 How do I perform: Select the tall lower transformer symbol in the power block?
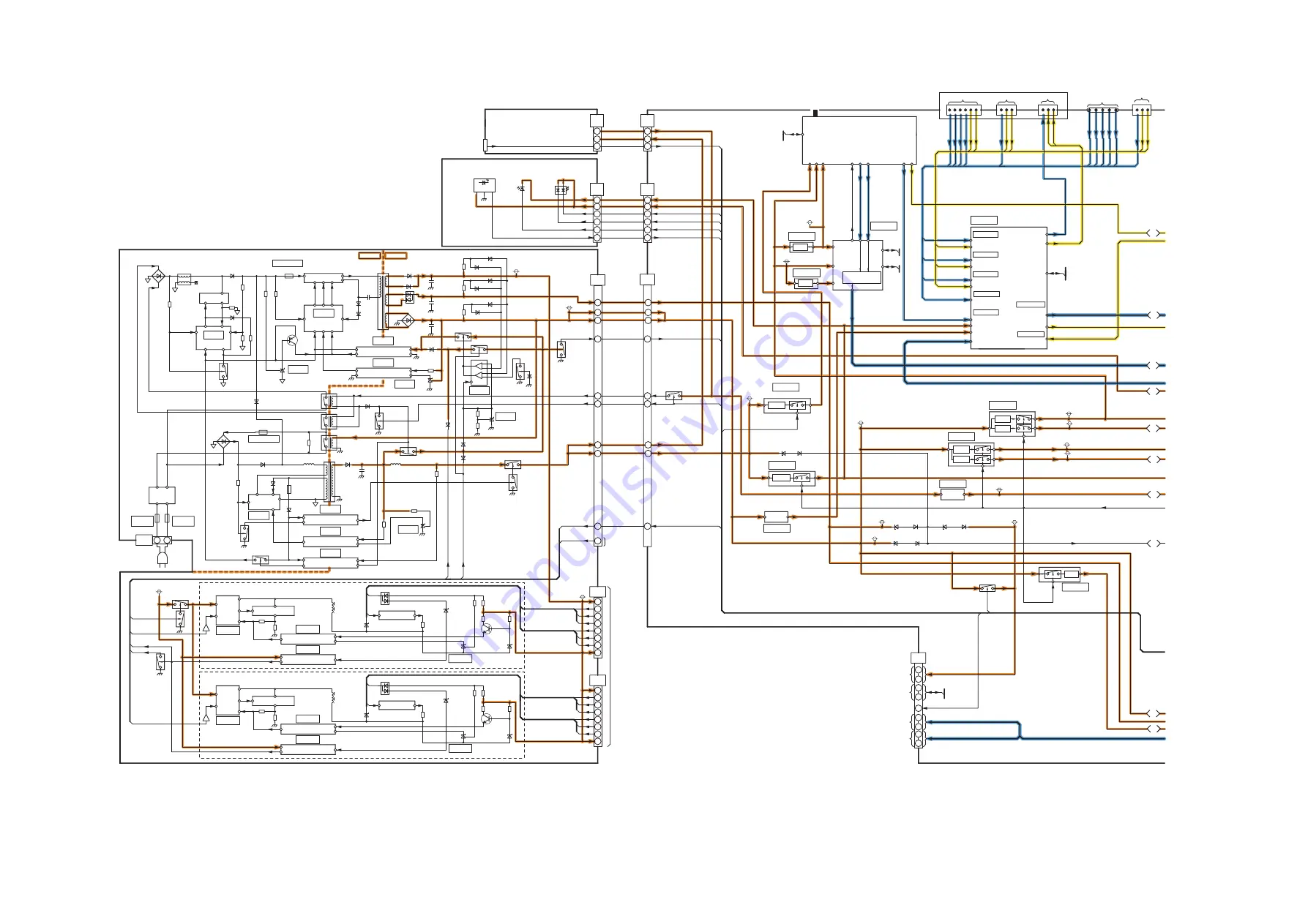(x=329, y=481)
